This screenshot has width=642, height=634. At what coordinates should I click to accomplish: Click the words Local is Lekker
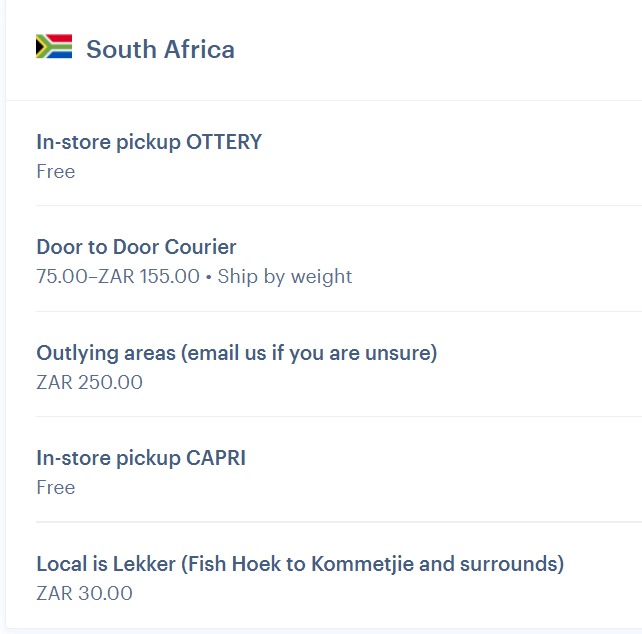(x=105, y=564)
